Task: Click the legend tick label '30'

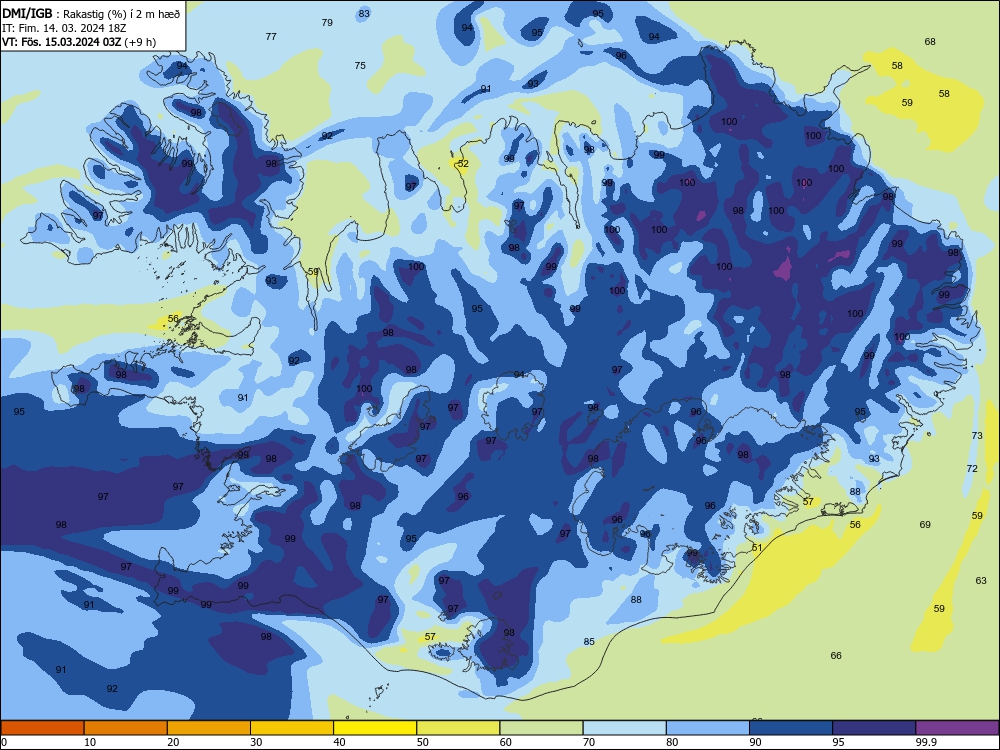Action: [256, 742]
